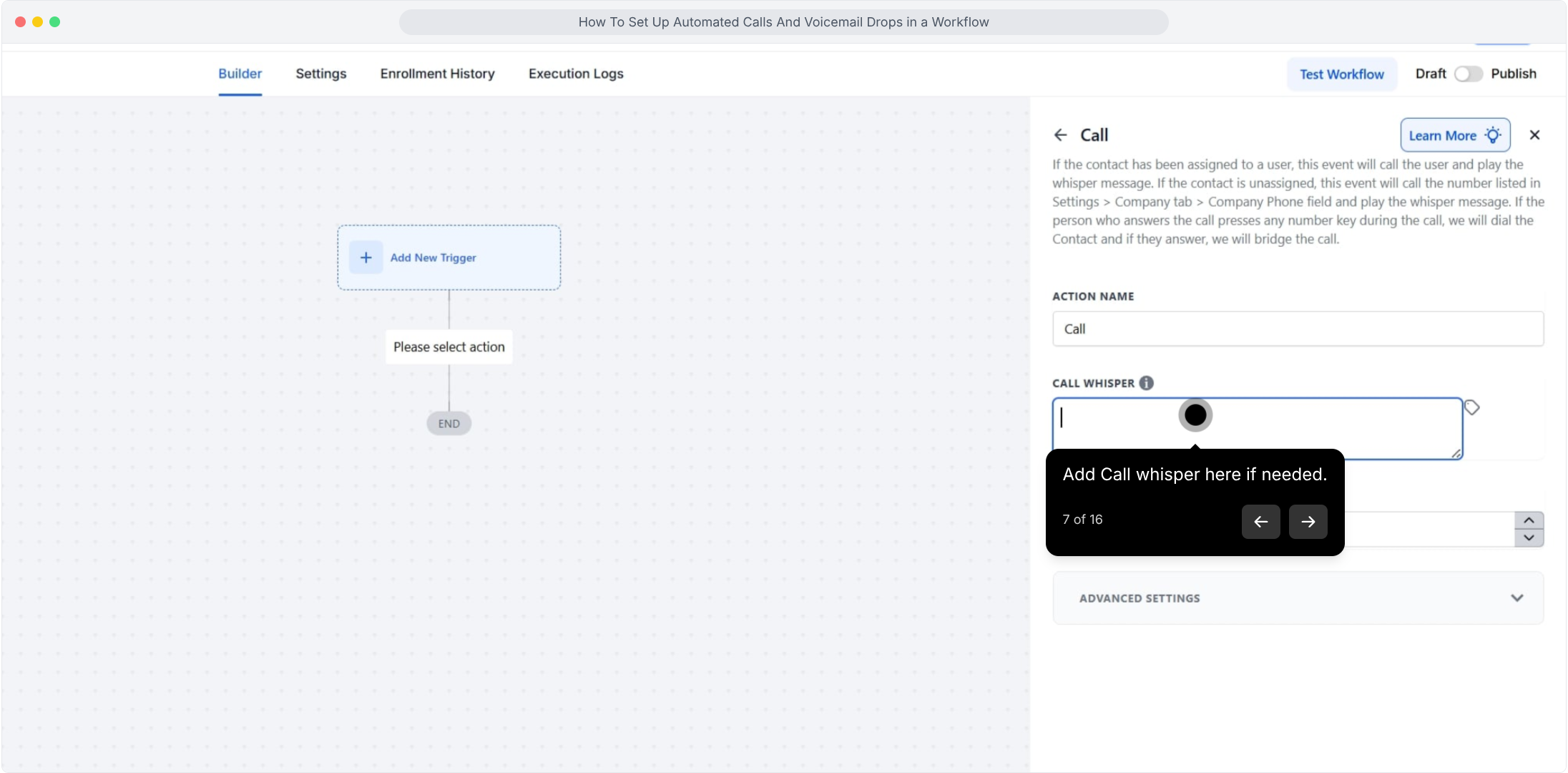This screenshot has height=773, width=1568.
Task: Go to next tour step arrow
Action: pos(1308,521)
